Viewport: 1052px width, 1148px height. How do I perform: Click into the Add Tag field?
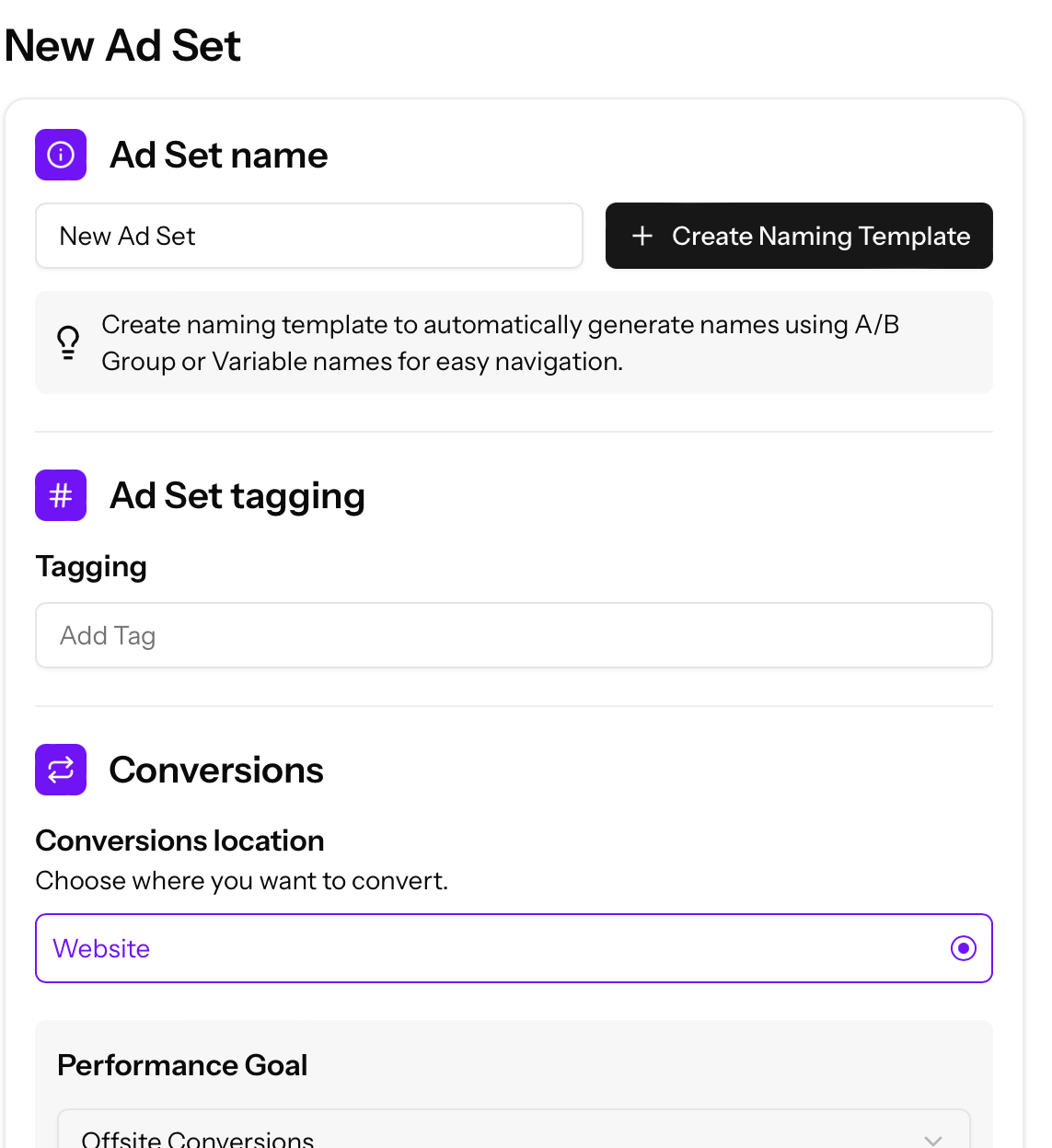(514, 635)
